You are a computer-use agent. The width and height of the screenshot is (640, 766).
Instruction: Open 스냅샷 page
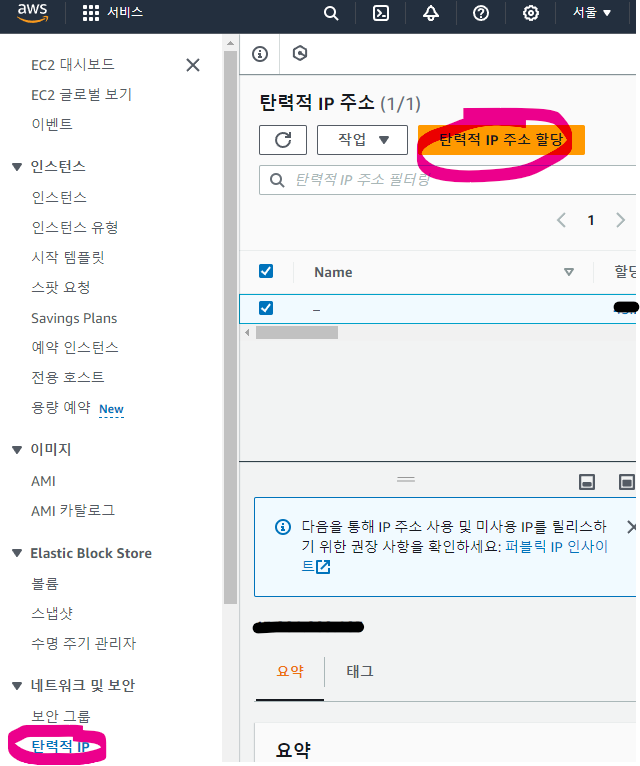pos(52,614)
